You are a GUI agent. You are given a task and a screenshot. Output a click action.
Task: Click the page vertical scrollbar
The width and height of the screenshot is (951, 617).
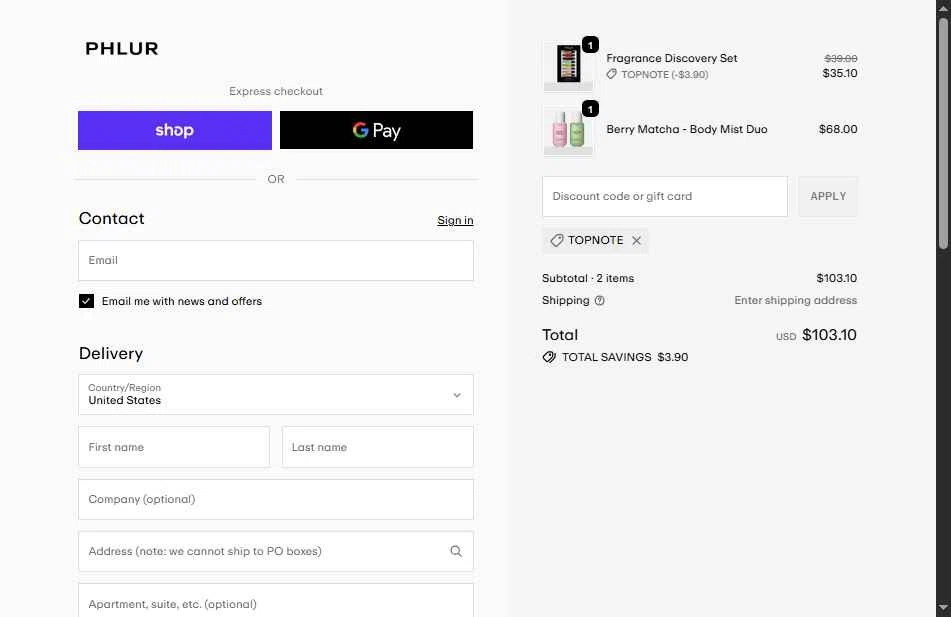point(943,300)
